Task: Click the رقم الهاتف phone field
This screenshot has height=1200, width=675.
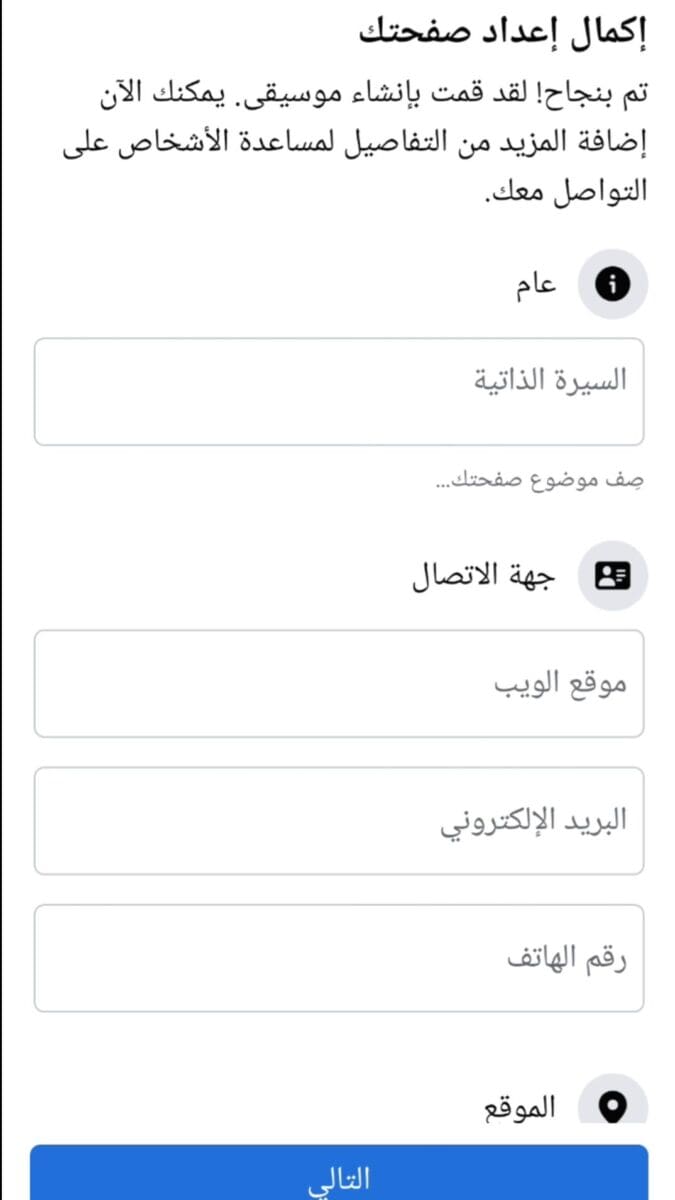Action: click(339, 958)
